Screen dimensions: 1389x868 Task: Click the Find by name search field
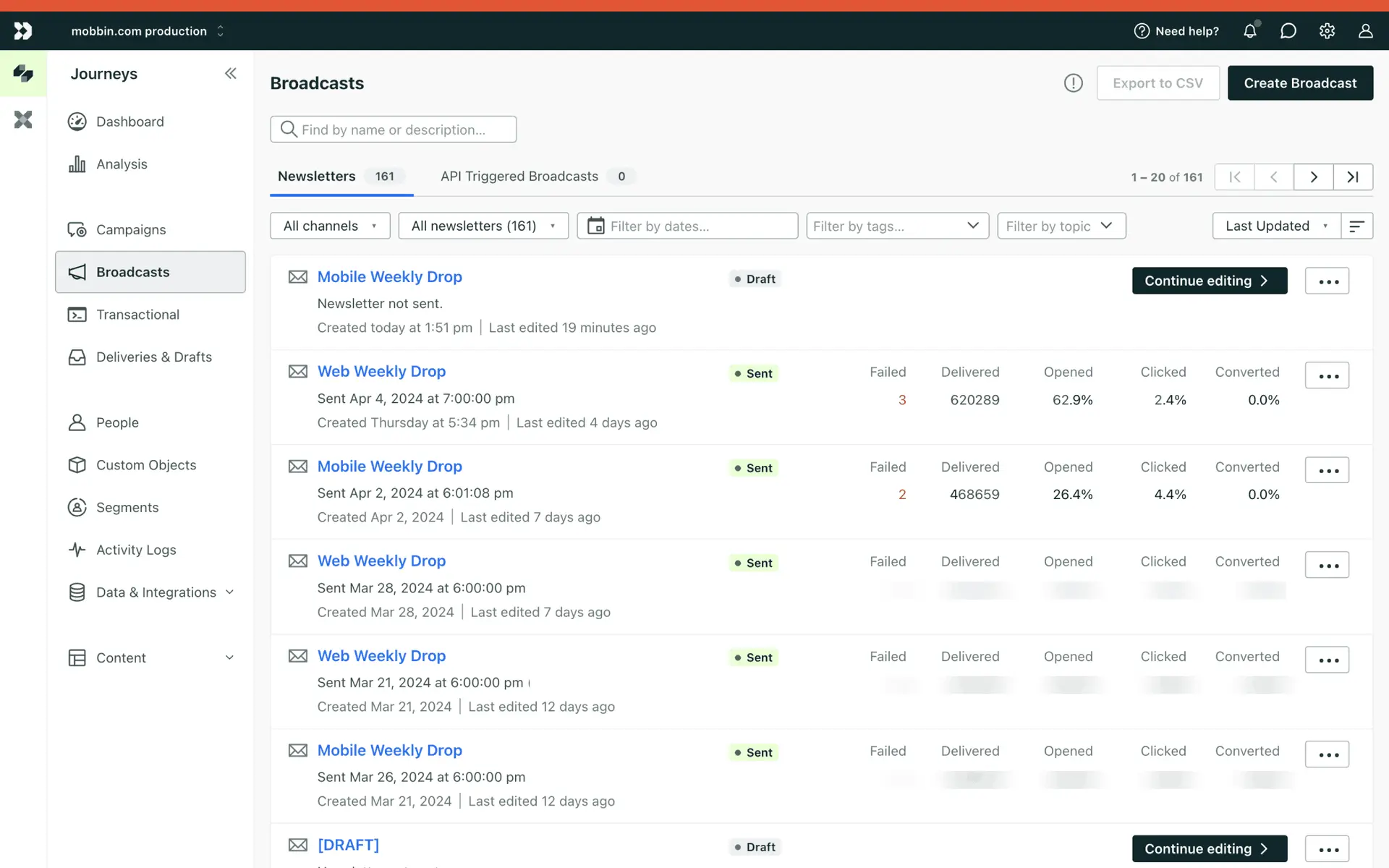(394, 129)
